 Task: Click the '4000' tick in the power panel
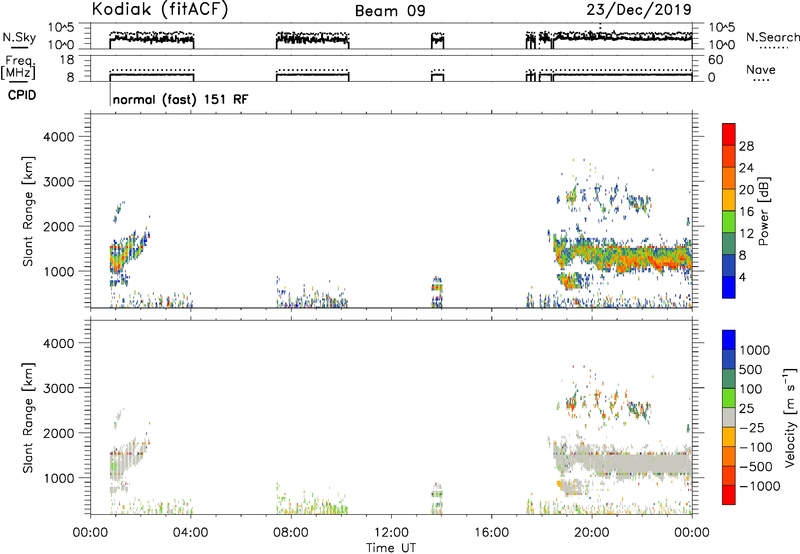click(x=58, y=137)
